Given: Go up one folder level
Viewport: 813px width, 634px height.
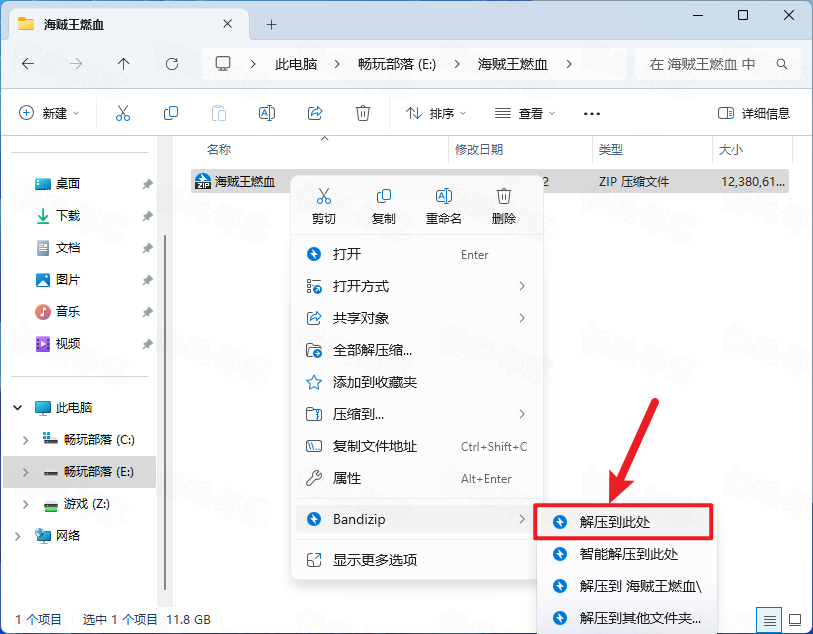Looking at the screenshot, I should [x=123, y=64].
